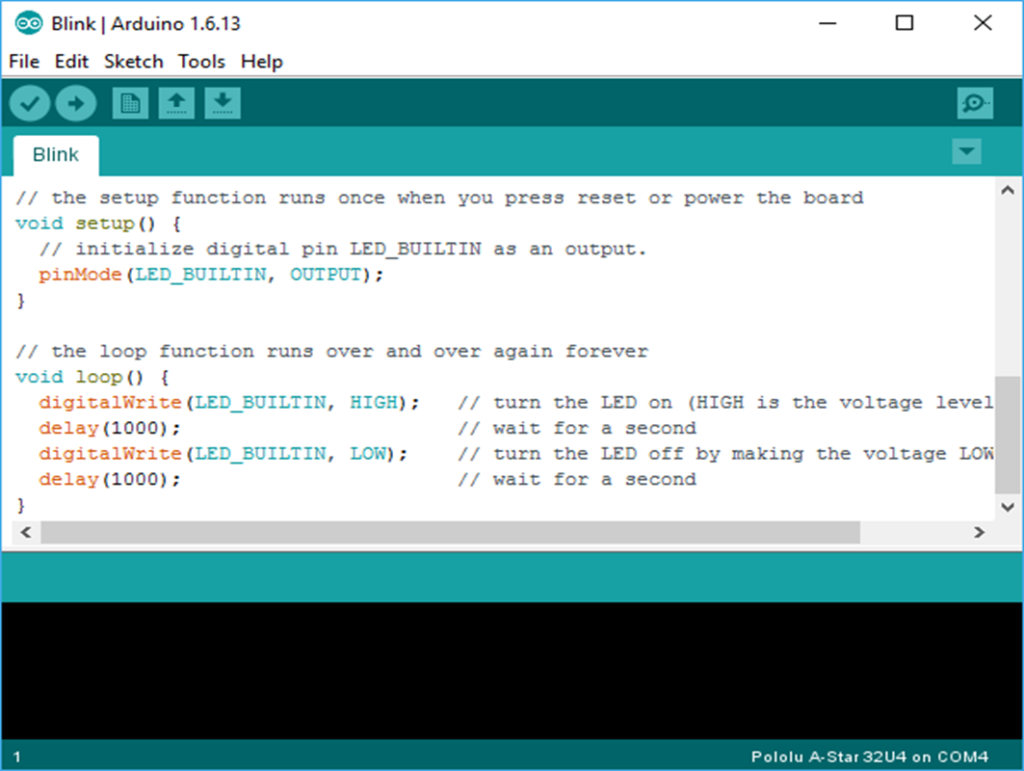Click the setup function comment on first line
Screen dimensions: 1024x771
[x=440, y=198]
